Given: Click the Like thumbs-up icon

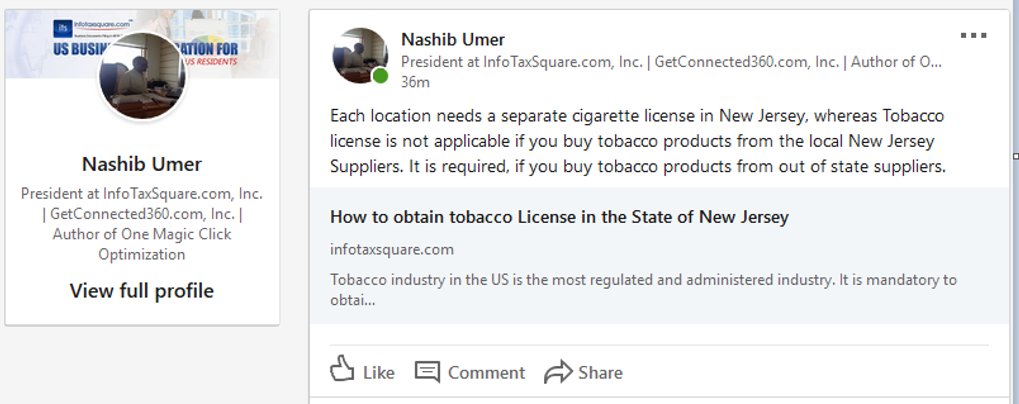Looking at the screenshot, I should (342, 368).
